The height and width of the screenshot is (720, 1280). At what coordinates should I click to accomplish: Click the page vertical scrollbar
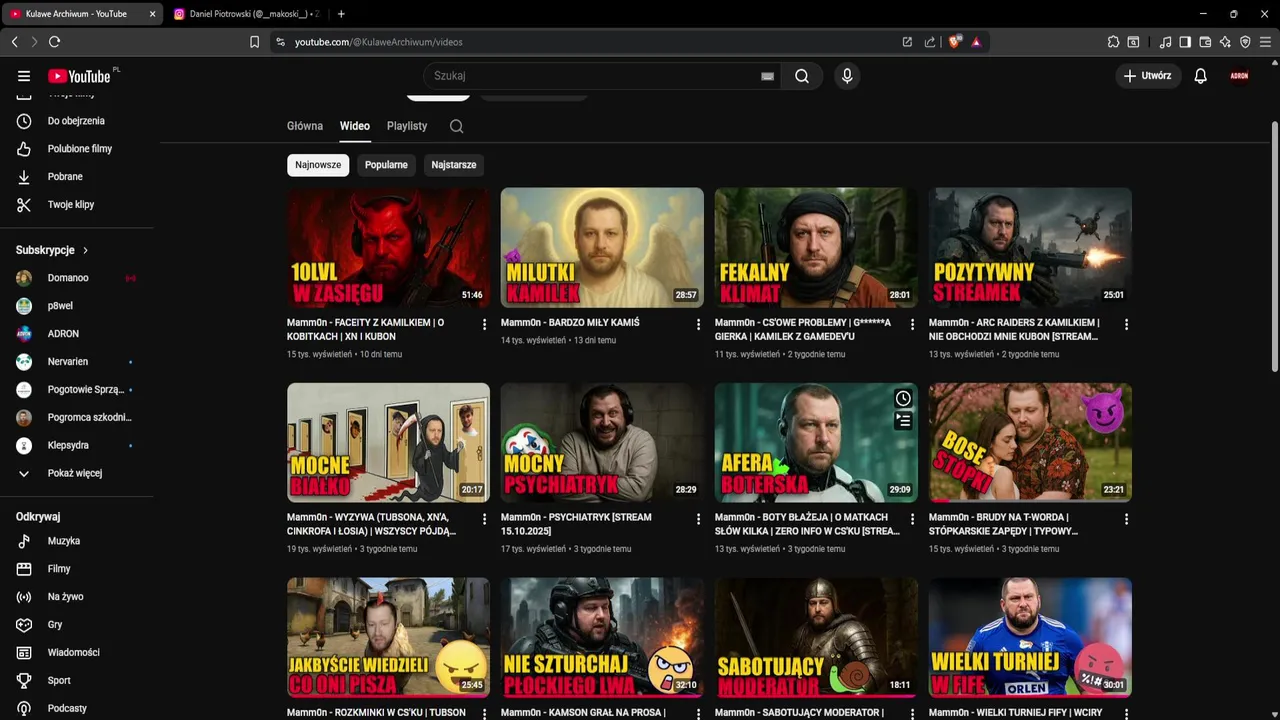pos(1274,244)
